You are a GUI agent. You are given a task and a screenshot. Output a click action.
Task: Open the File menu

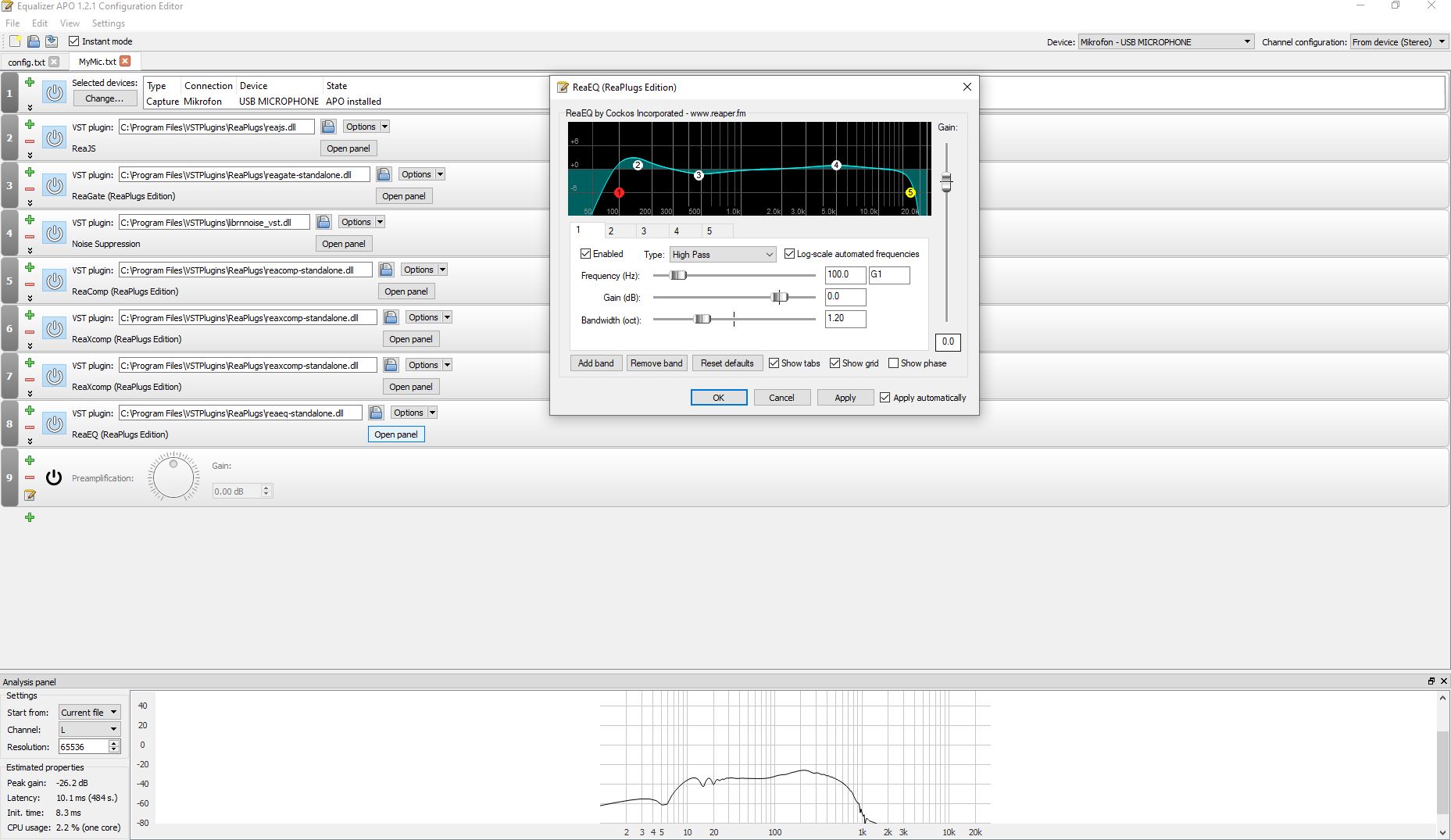(13, 23)
